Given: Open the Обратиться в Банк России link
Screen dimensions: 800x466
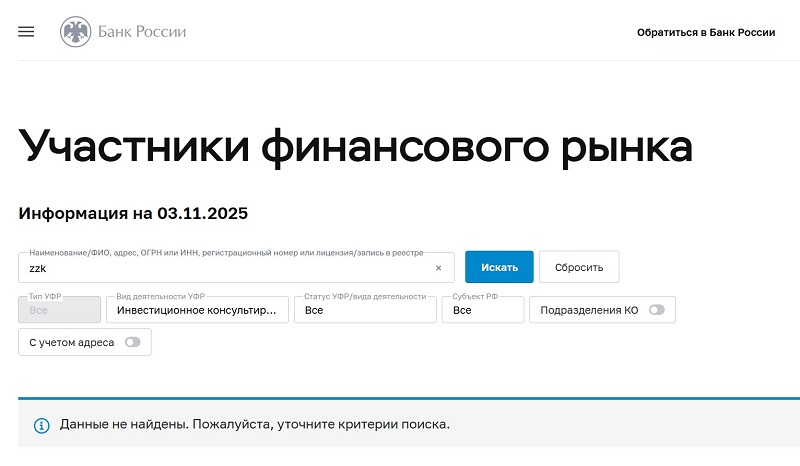Looking at the screenshot, I should (x=705, y=32).
